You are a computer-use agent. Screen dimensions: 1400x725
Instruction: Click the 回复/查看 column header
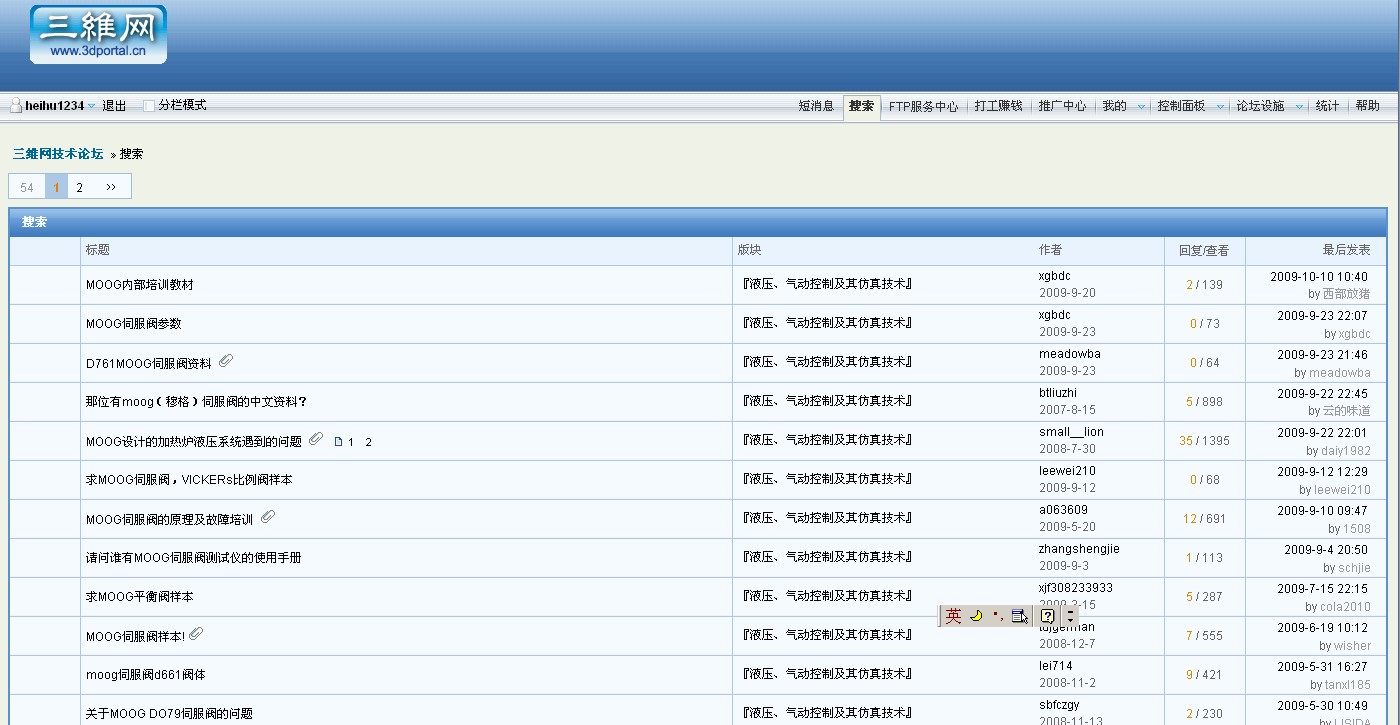[1204, 251]
